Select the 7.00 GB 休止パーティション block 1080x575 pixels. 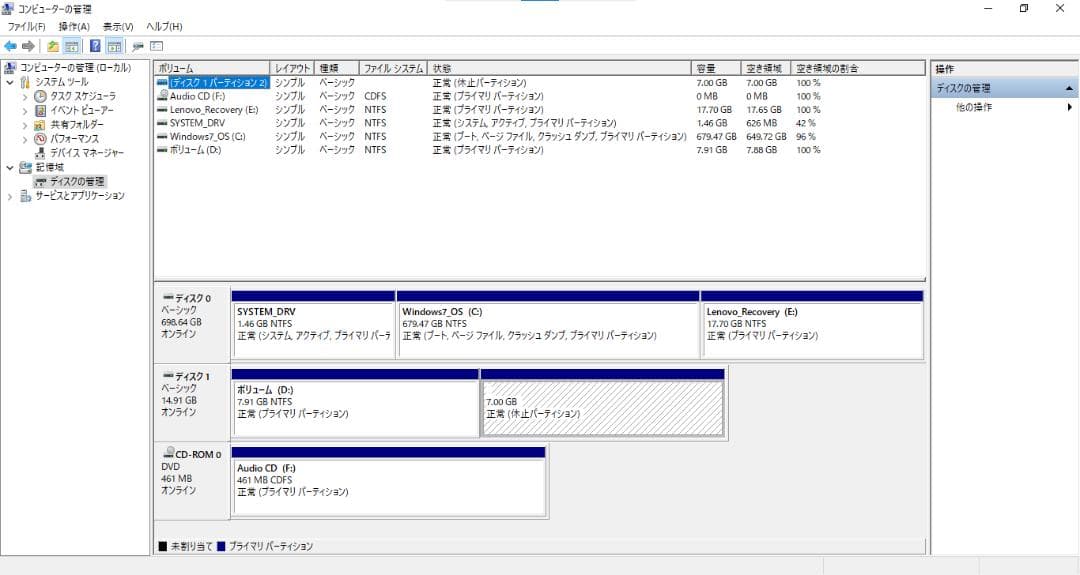603,403
